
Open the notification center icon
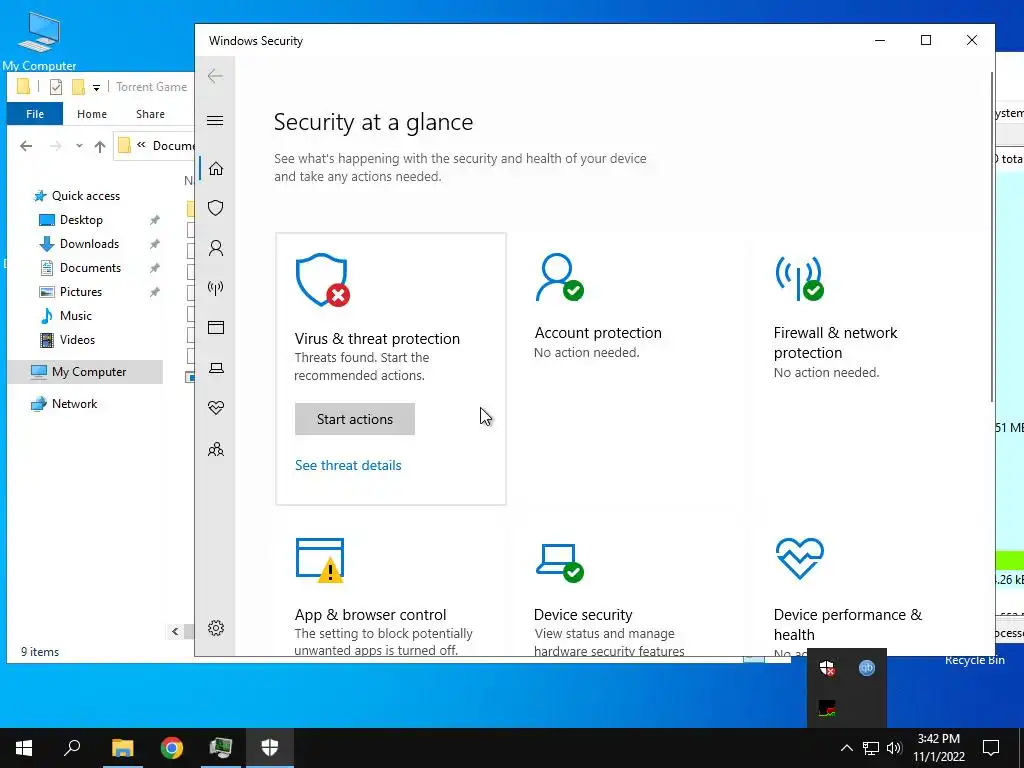pos(991,748)
